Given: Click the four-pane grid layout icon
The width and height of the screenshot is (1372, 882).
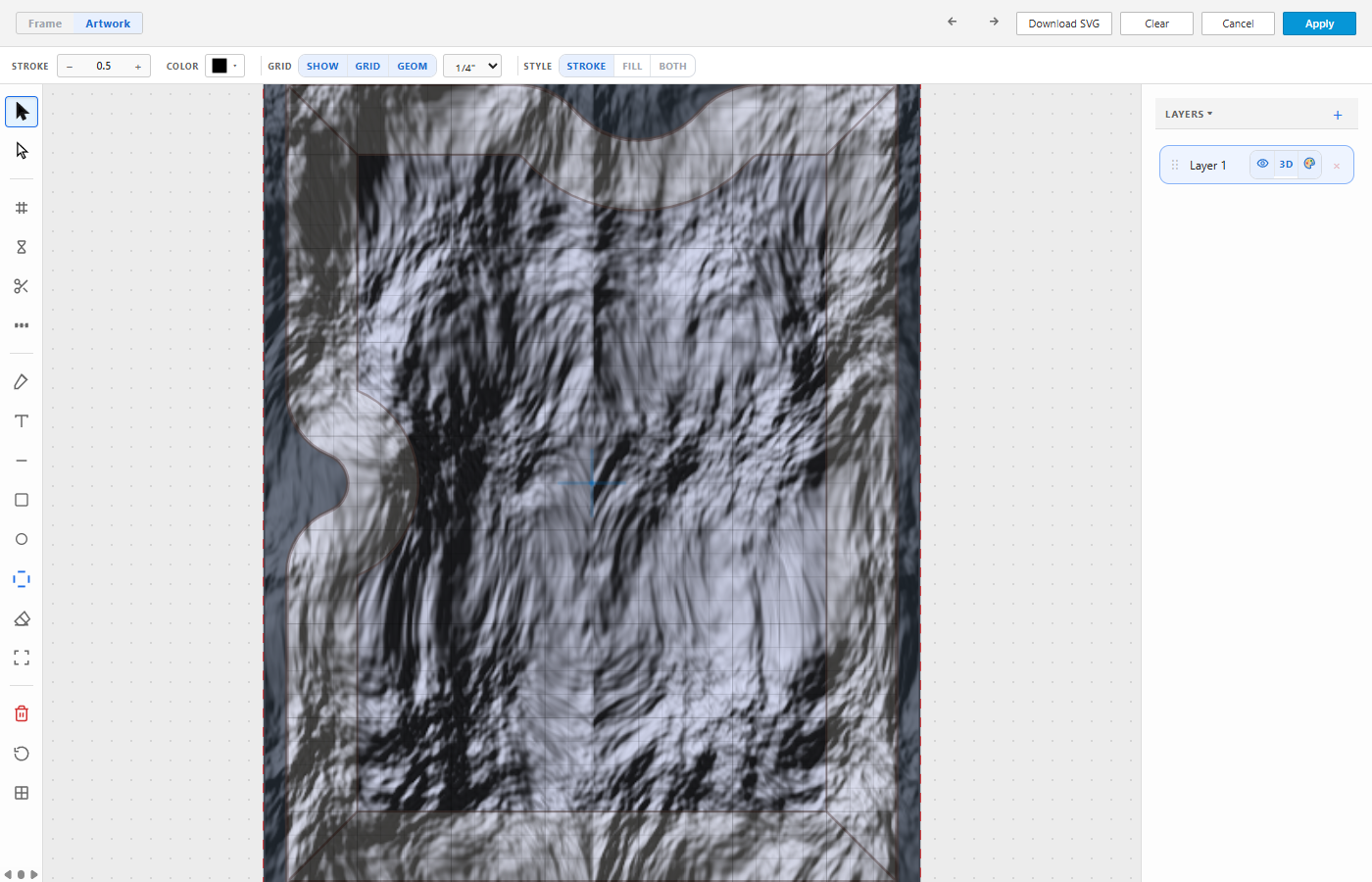Looking at the screenshot, I should [22, 793].
